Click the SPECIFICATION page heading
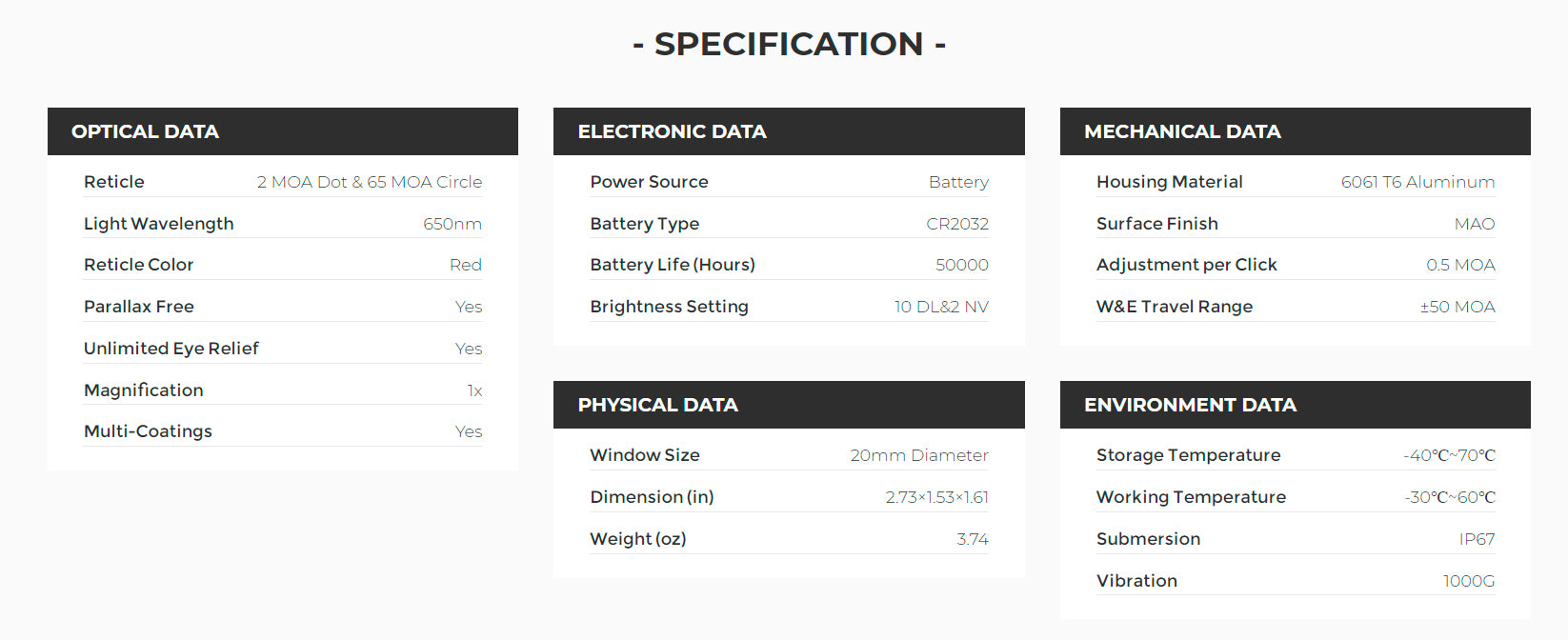 (789, 44)
